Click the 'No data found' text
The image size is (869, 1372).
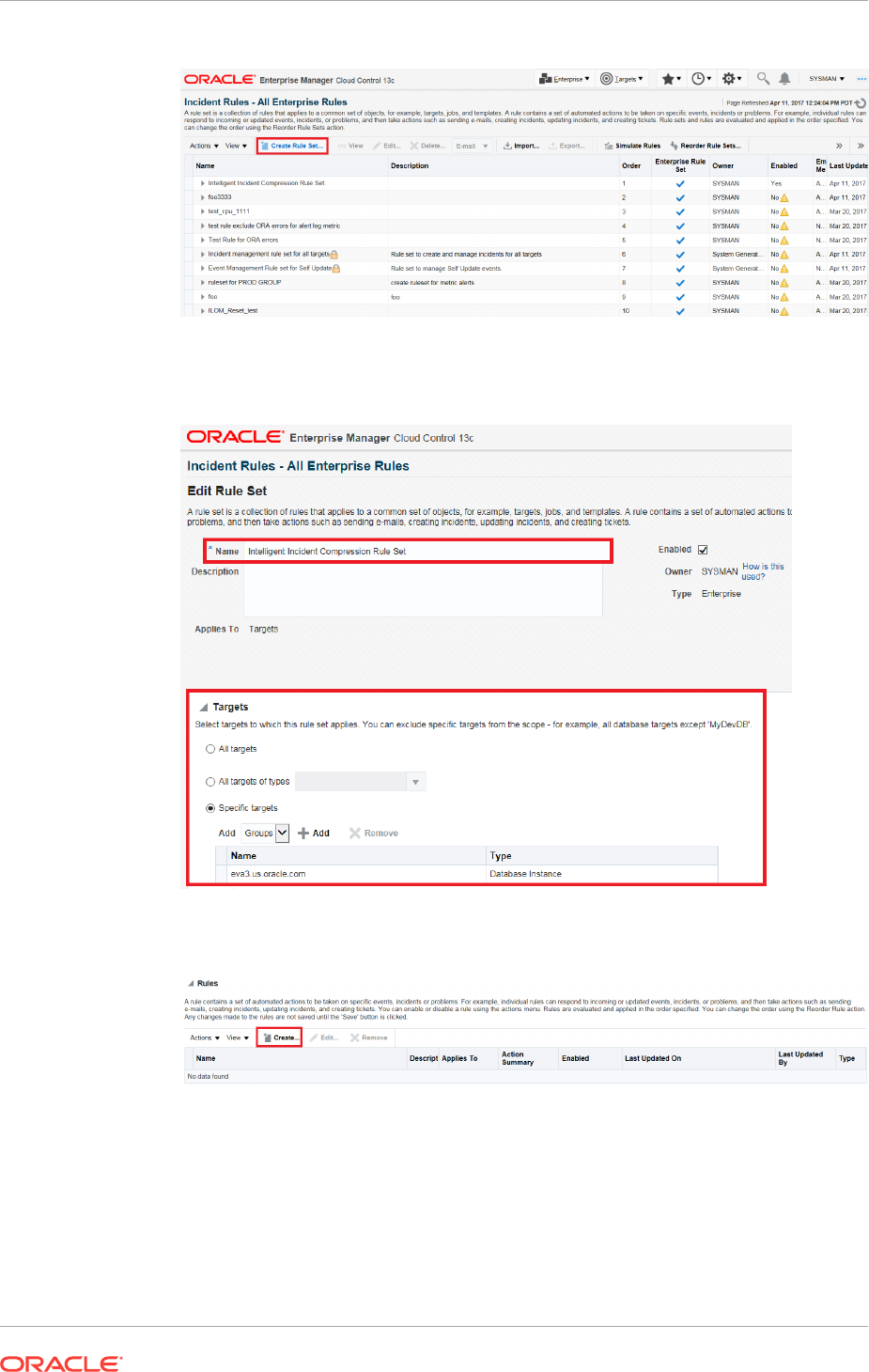(x=208, y=1077)
